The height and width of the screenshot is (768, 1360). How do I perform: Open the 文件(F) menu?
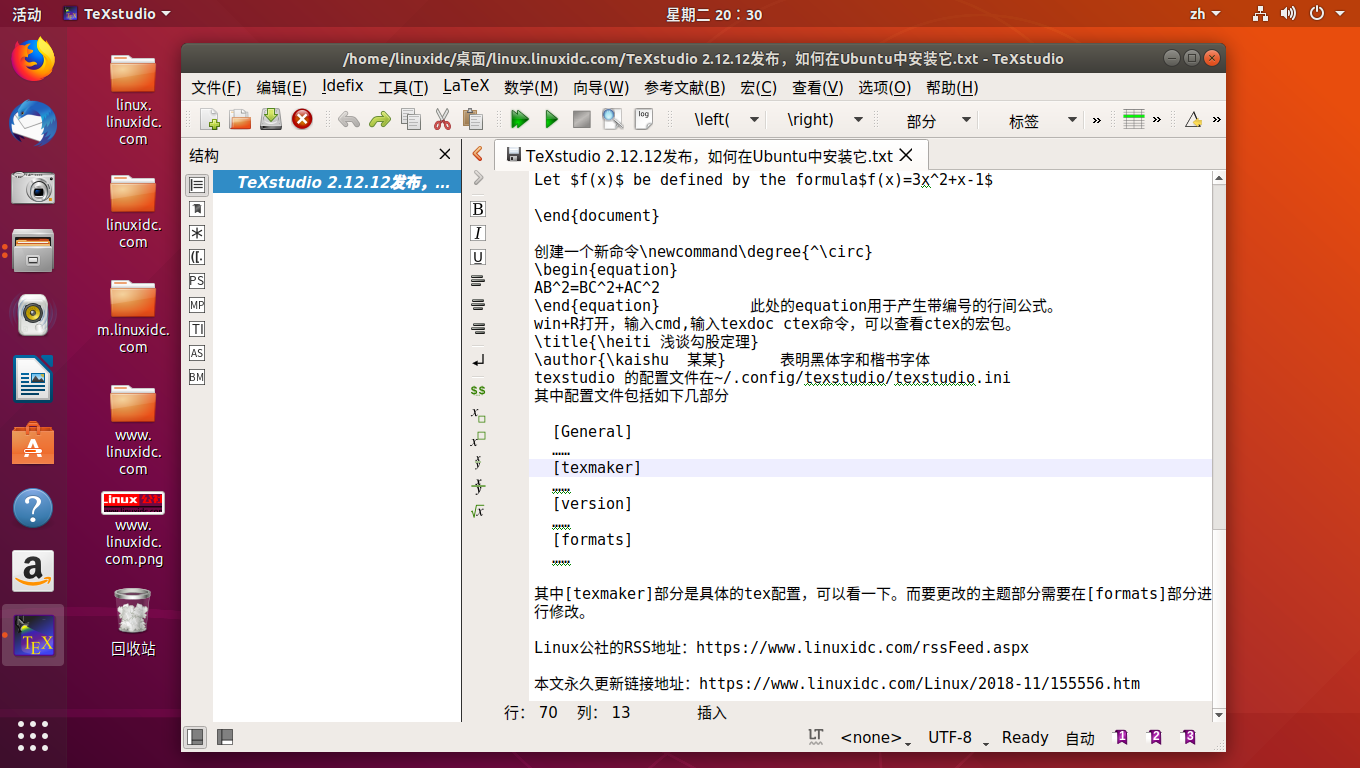click(x=216, y=87)
